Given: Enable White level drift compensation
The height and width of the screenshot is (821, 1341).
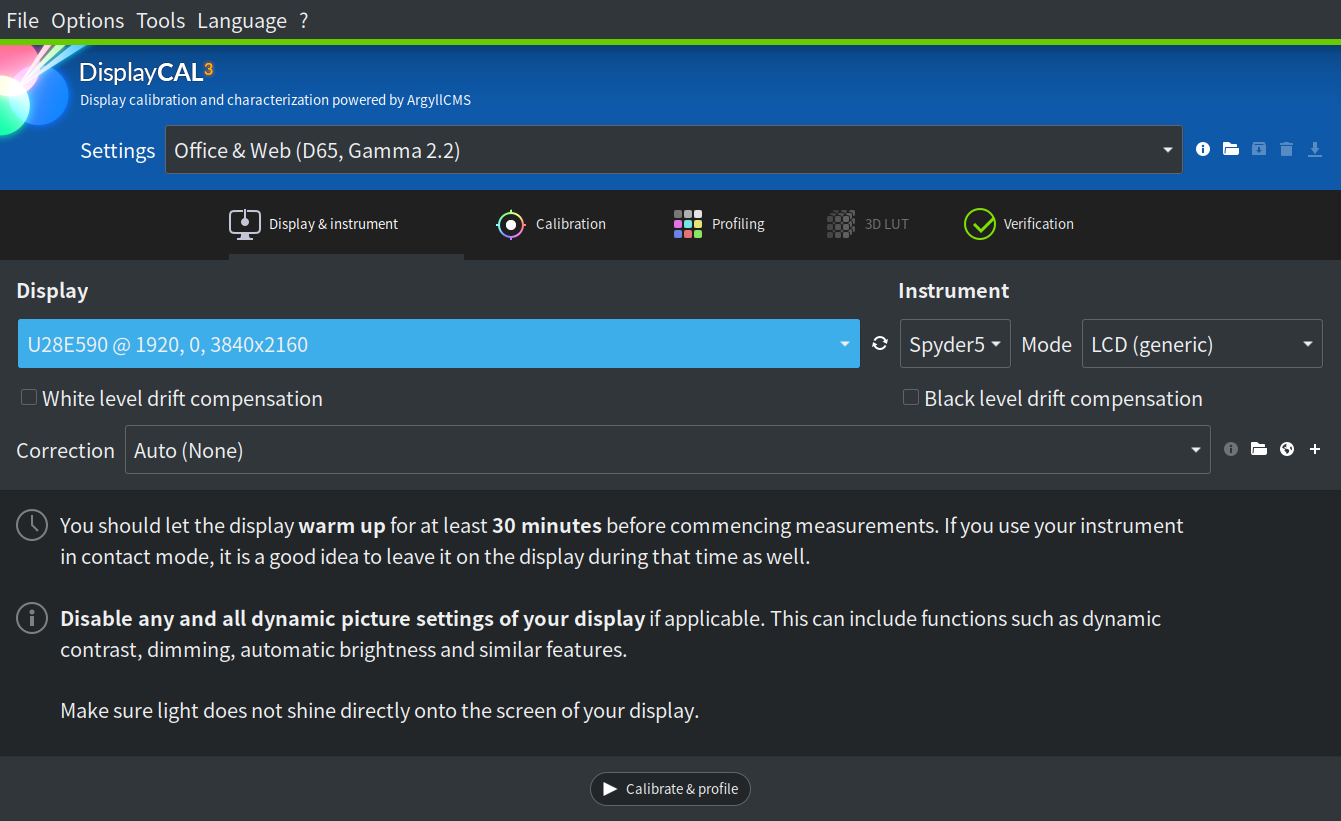Looking at the screenshot, I should point(29,397).
